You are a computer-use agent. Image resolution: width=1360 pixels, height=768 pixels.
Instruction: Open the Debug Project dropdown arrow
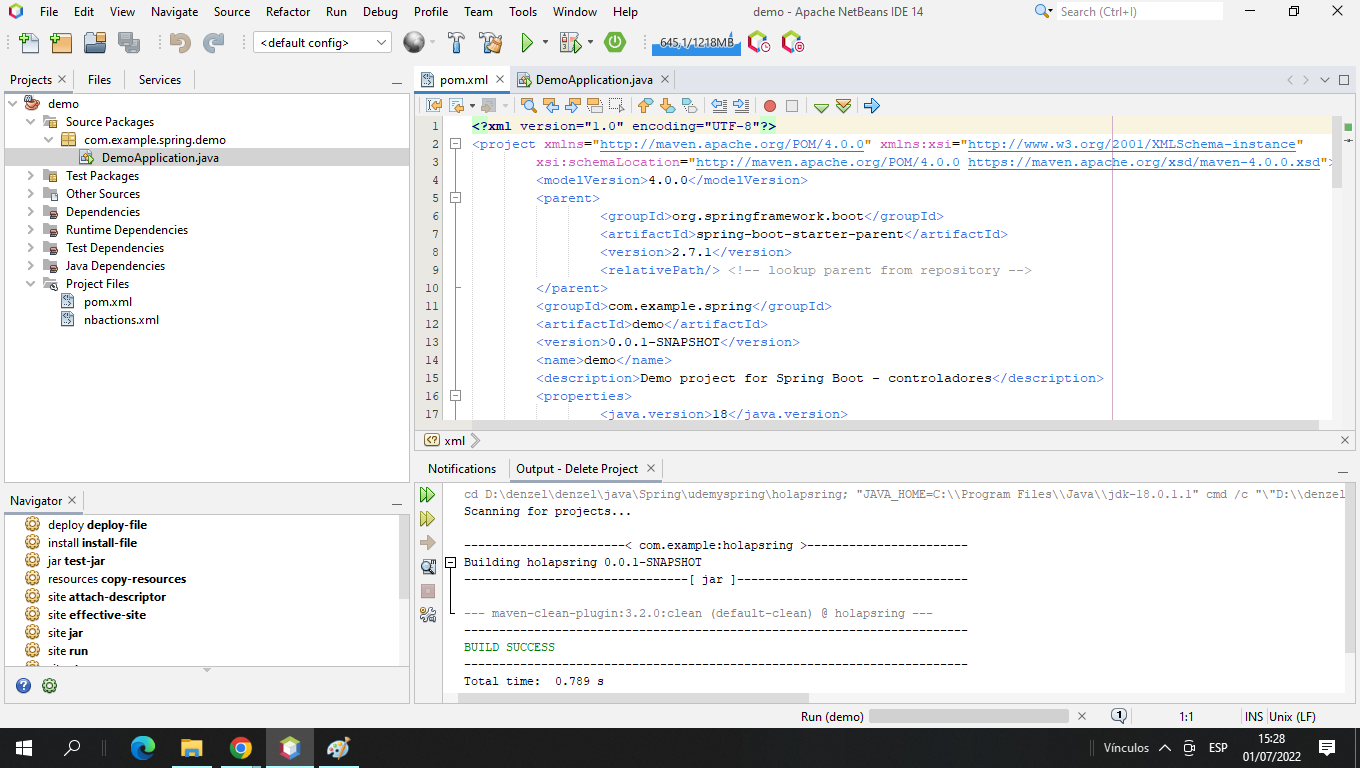point(590,43)
